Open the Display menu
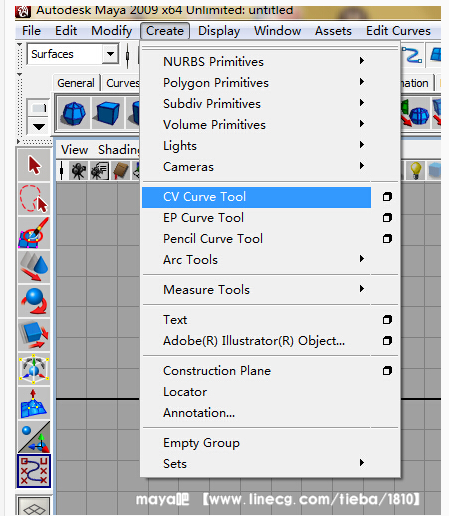 coord(219,31)
